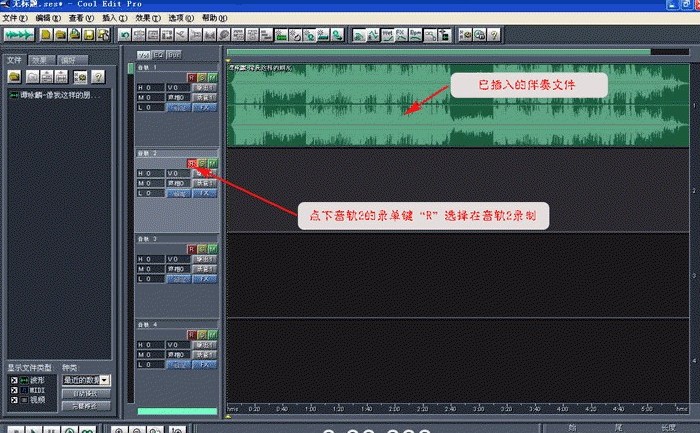Click the file panel help question icon

click(98, 77)
